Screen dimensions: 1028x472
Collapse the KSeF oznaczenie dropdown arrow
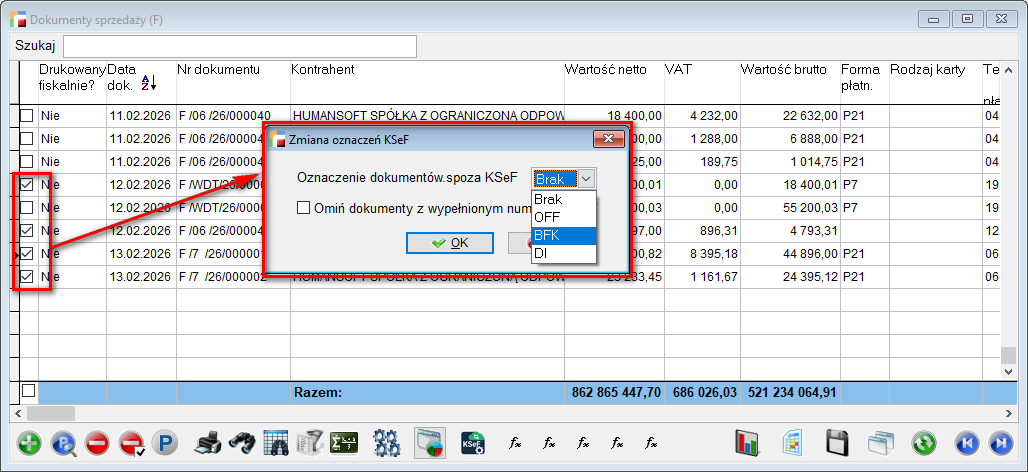coord(587,178)
